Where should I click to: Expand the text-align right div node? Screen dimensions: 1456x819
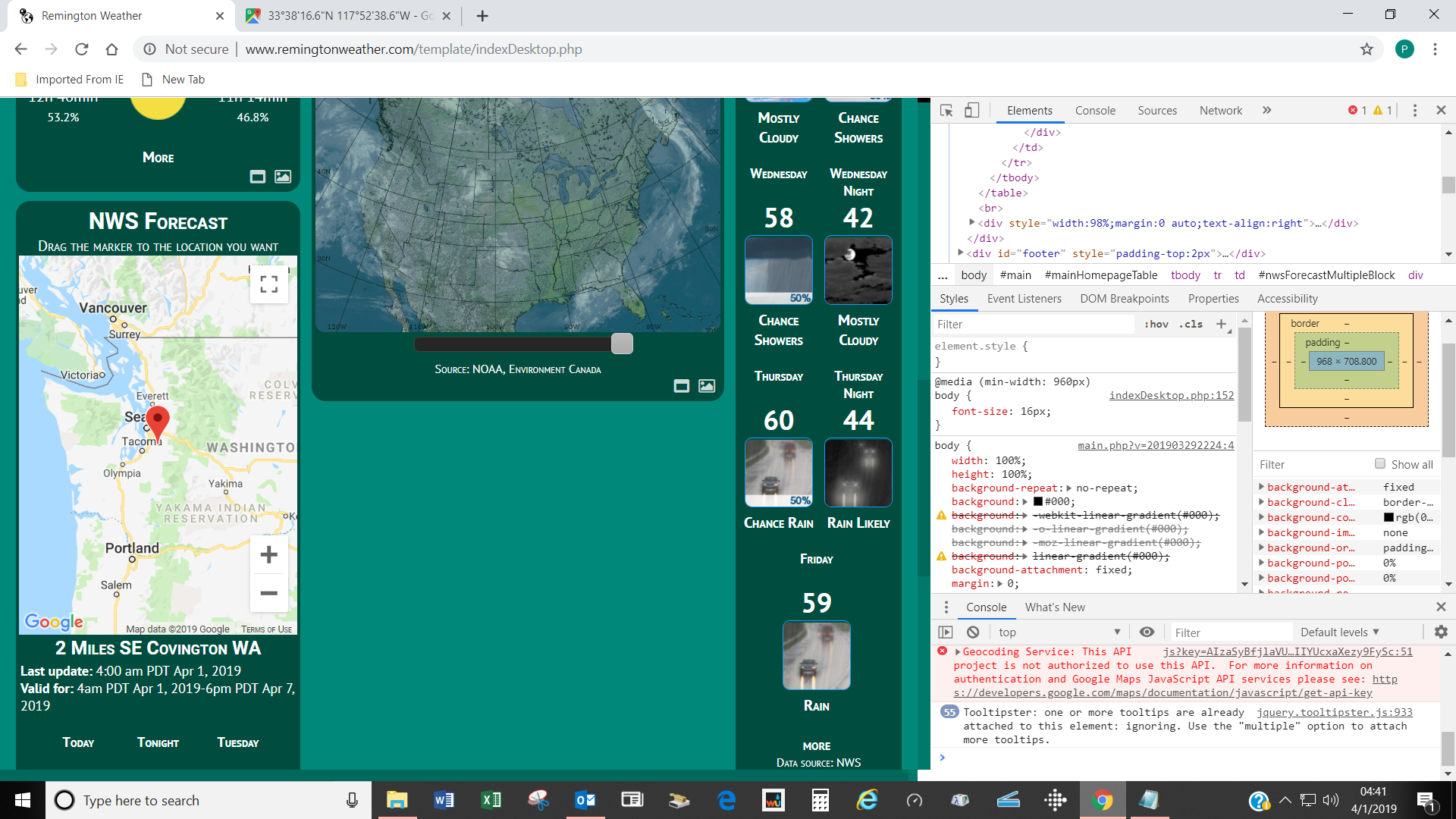pyautogui.click(x=972, y=223)
